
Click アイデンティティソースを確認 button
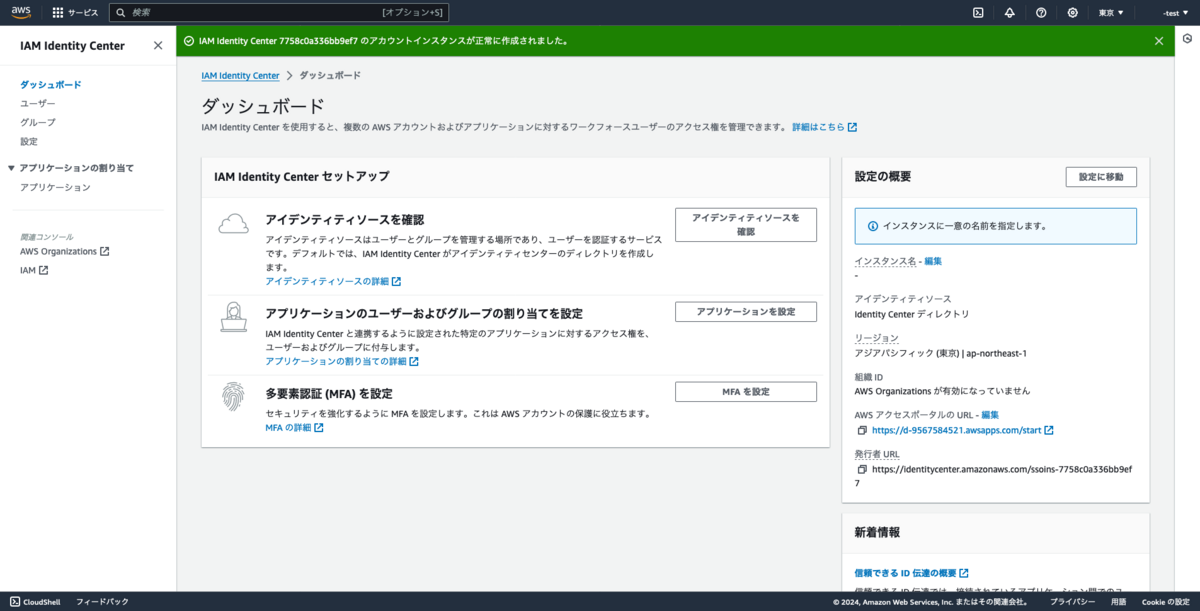click(x=746, y=225)
